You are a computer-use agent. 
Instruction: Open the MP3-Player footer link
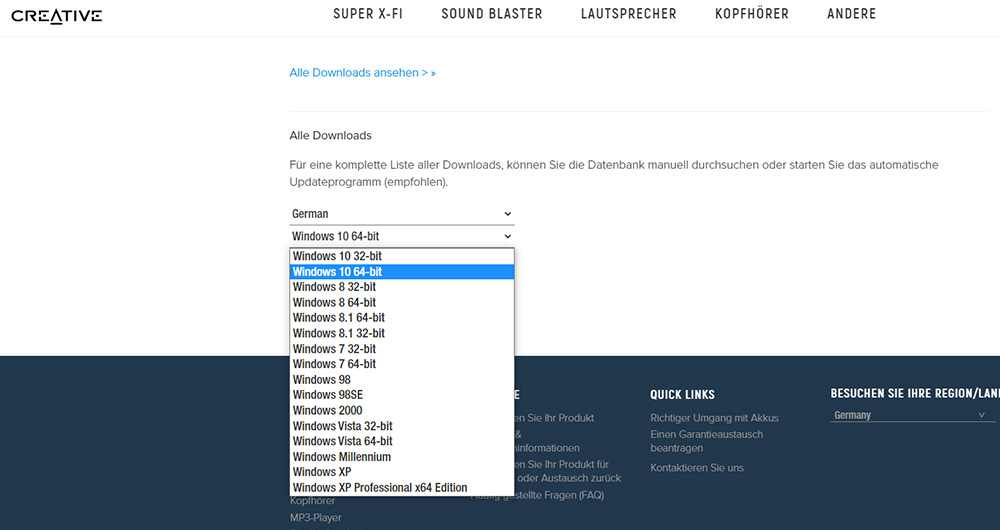pos(315,518)
